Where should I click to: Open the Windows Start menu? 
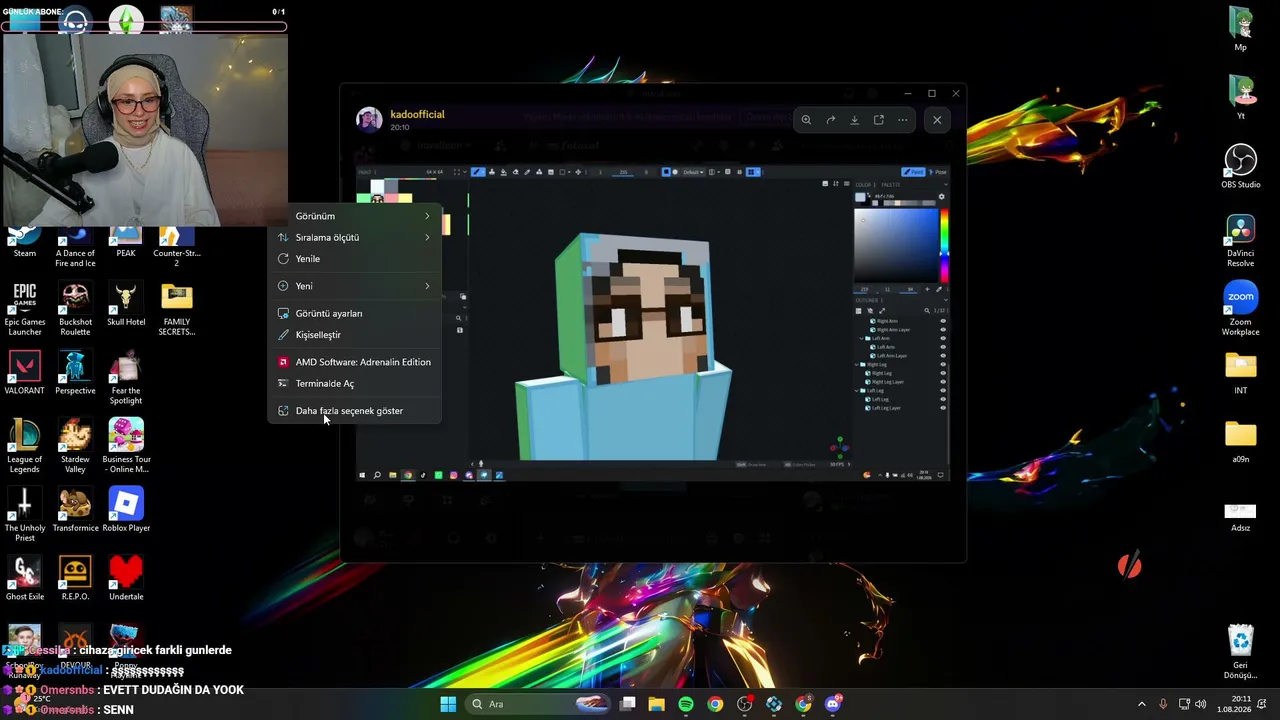click(x=448, y=704)
